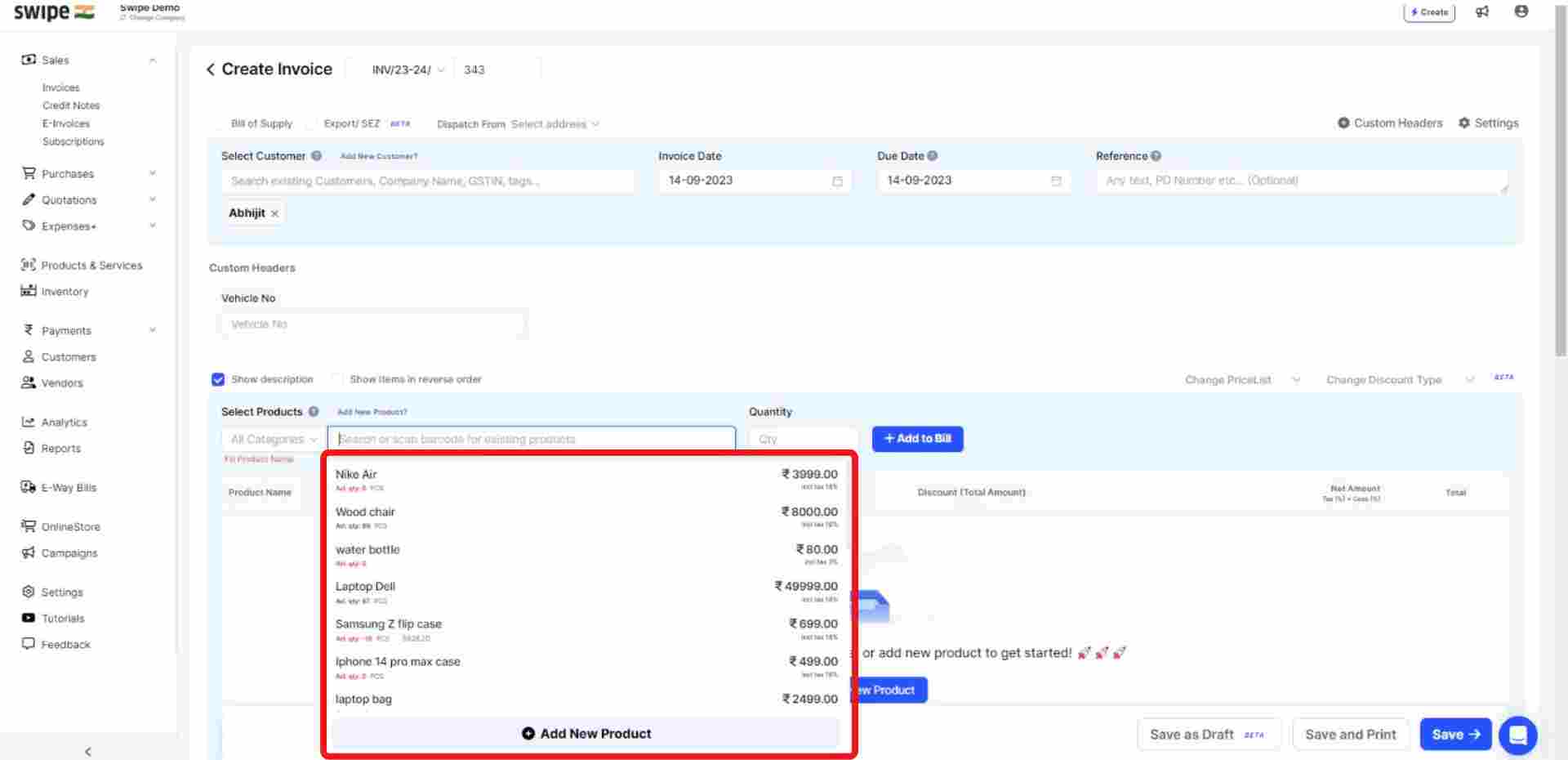Open OnlineStore in sidebar

[60, 527]
